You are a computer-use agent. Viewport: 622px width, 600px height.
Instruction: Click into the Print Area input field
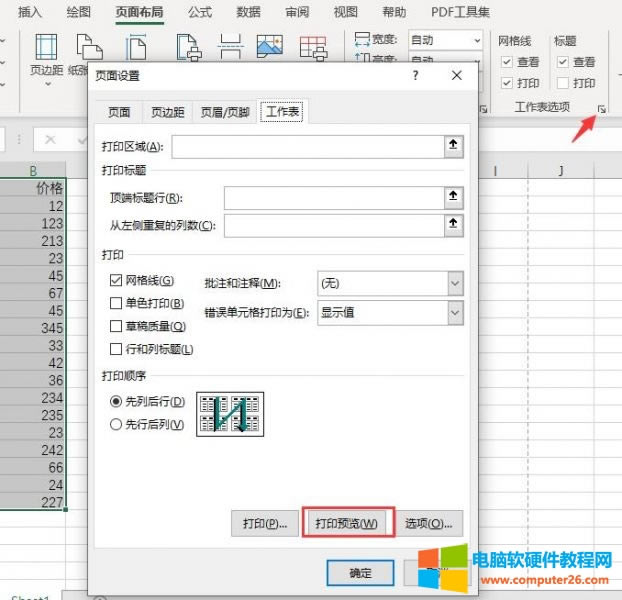tap(307, 147)
